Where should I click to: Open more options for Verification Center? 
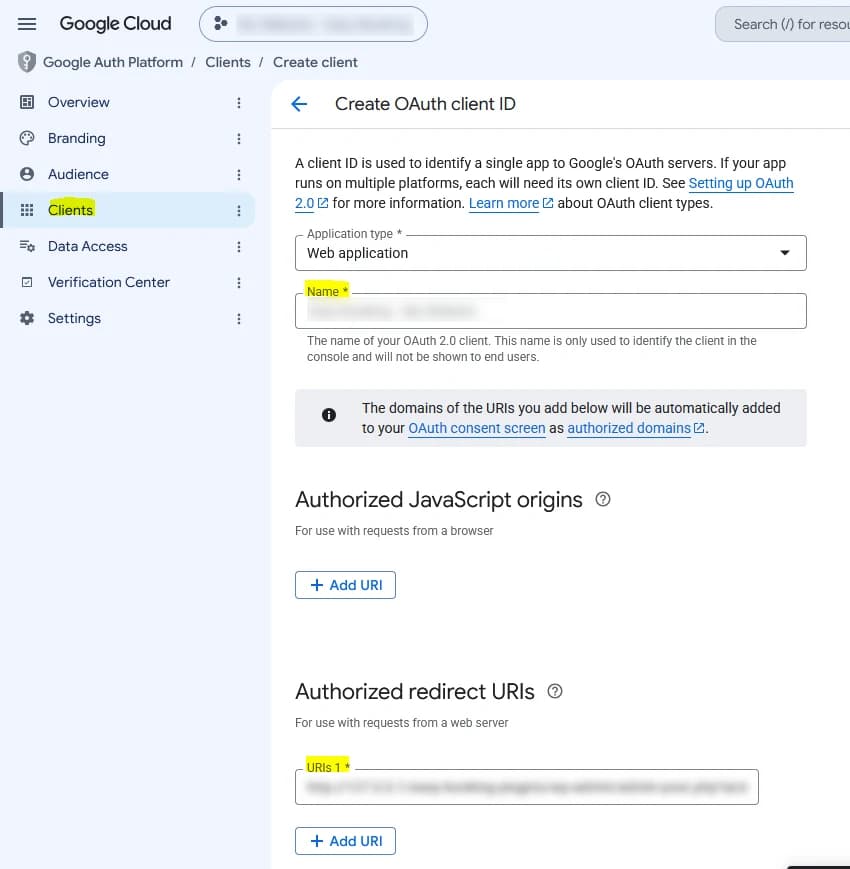click(239, 283)
